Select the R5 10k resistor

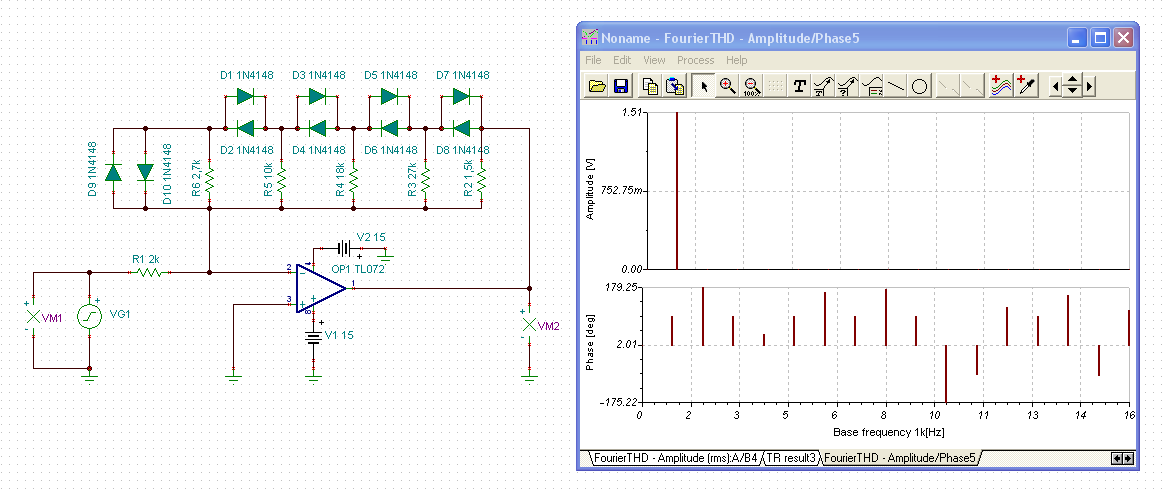[x=281, y=179]
